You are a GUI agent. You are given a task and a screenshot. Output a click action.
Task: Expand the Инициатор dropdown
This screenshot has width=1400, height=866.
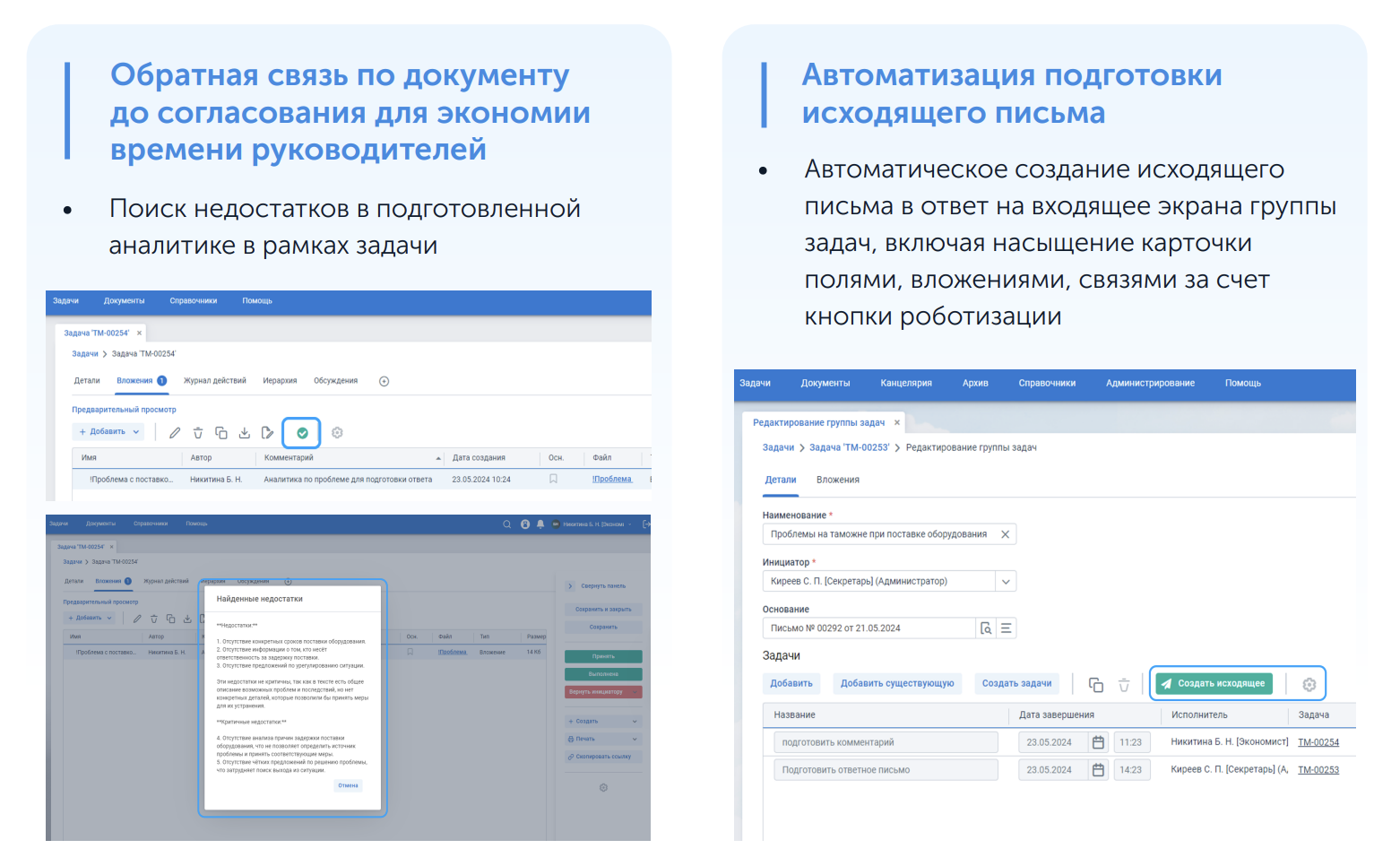tap(1006, 582)
